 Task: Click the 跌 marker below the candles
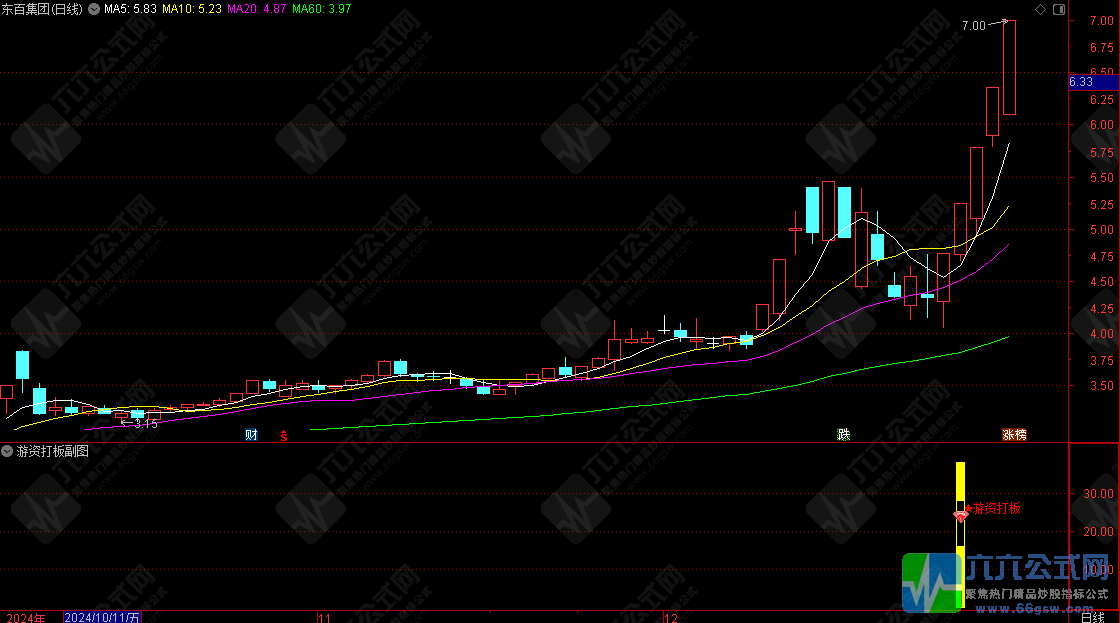[x=844, y=435]
